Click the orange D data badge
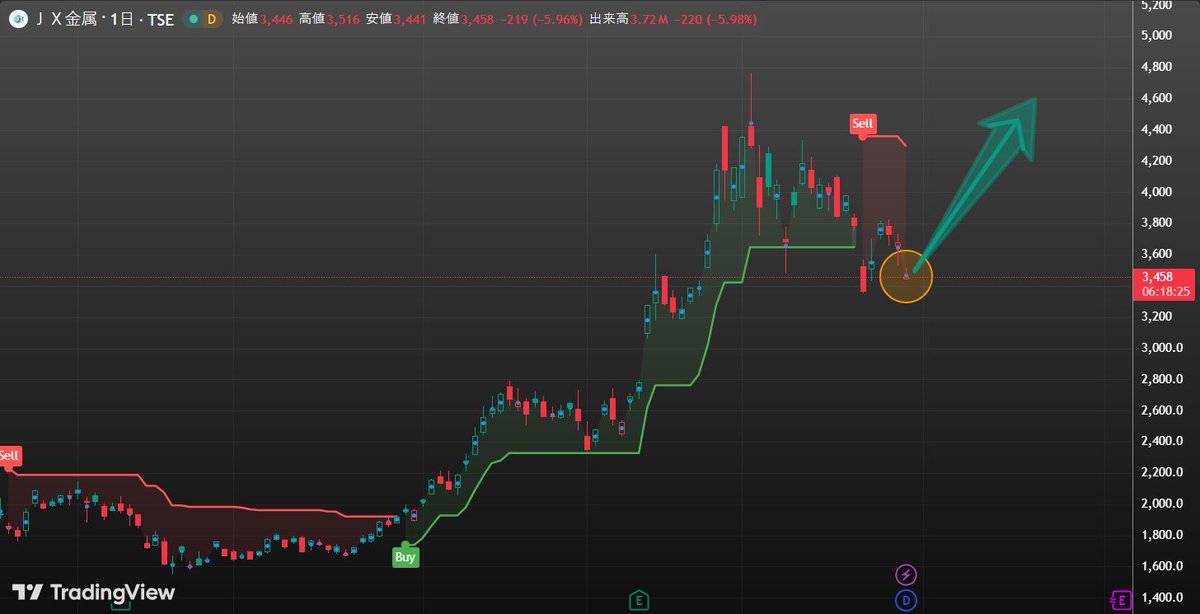The width and height of the screenshot is (1200, 614). (x=211, y=19)
